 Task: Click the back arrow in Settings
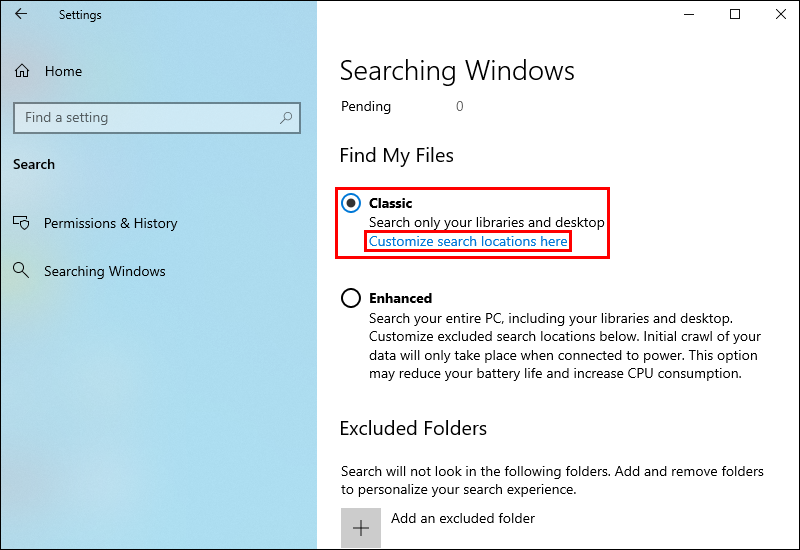coord(21,15)
